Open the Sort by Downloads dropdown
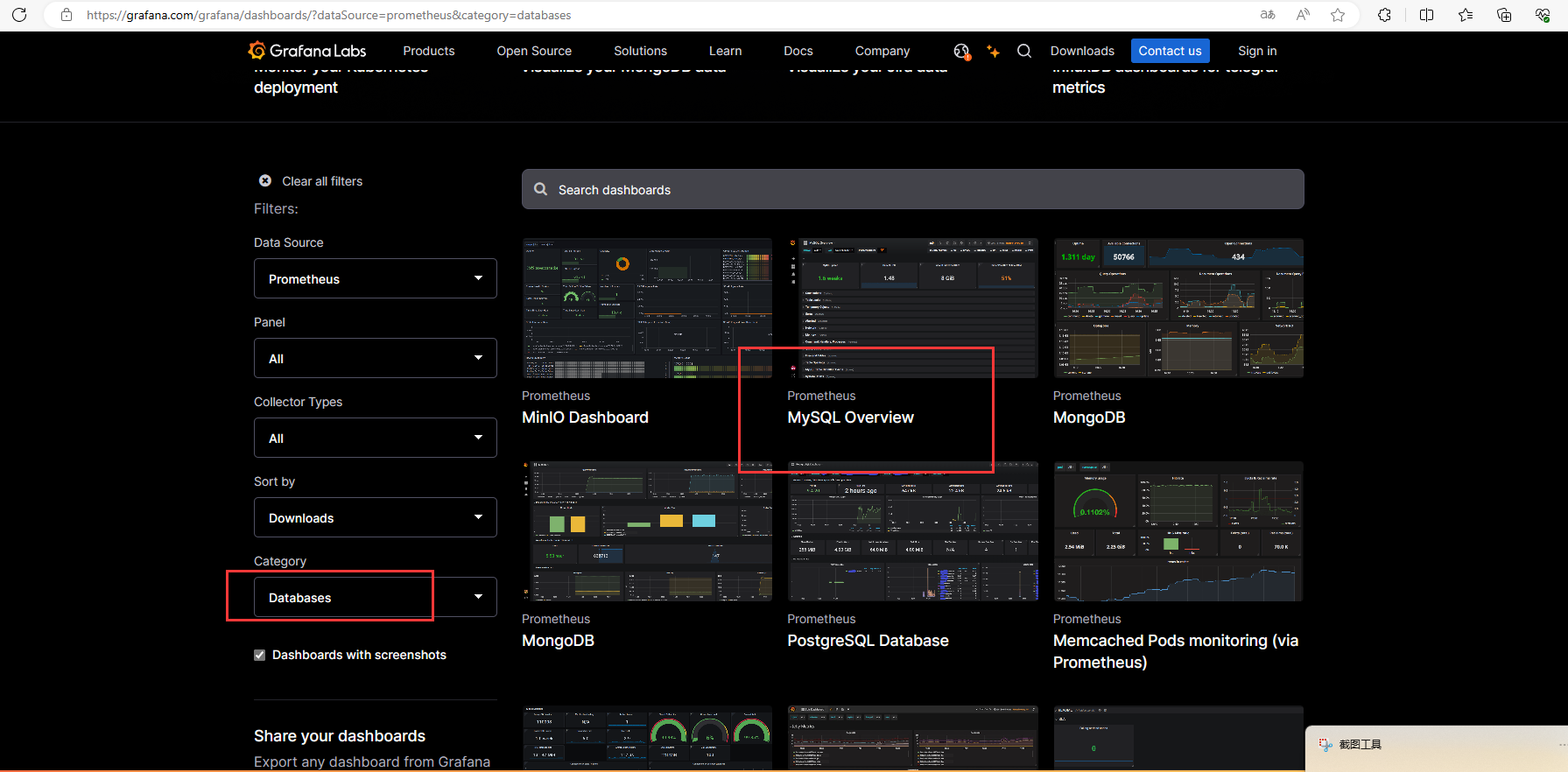The width and height of the screenshot is (1568, 772). (376, 517)
